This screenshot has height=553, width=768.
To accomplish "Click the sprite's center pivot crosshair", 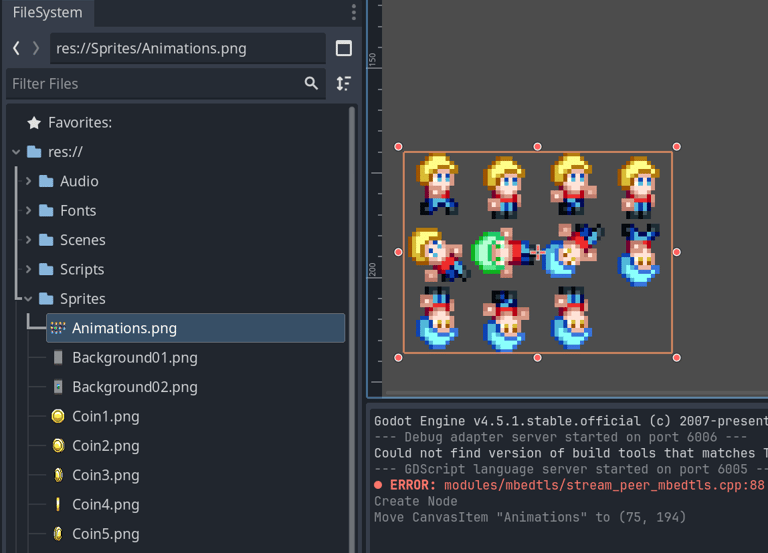I will [537, 252].
